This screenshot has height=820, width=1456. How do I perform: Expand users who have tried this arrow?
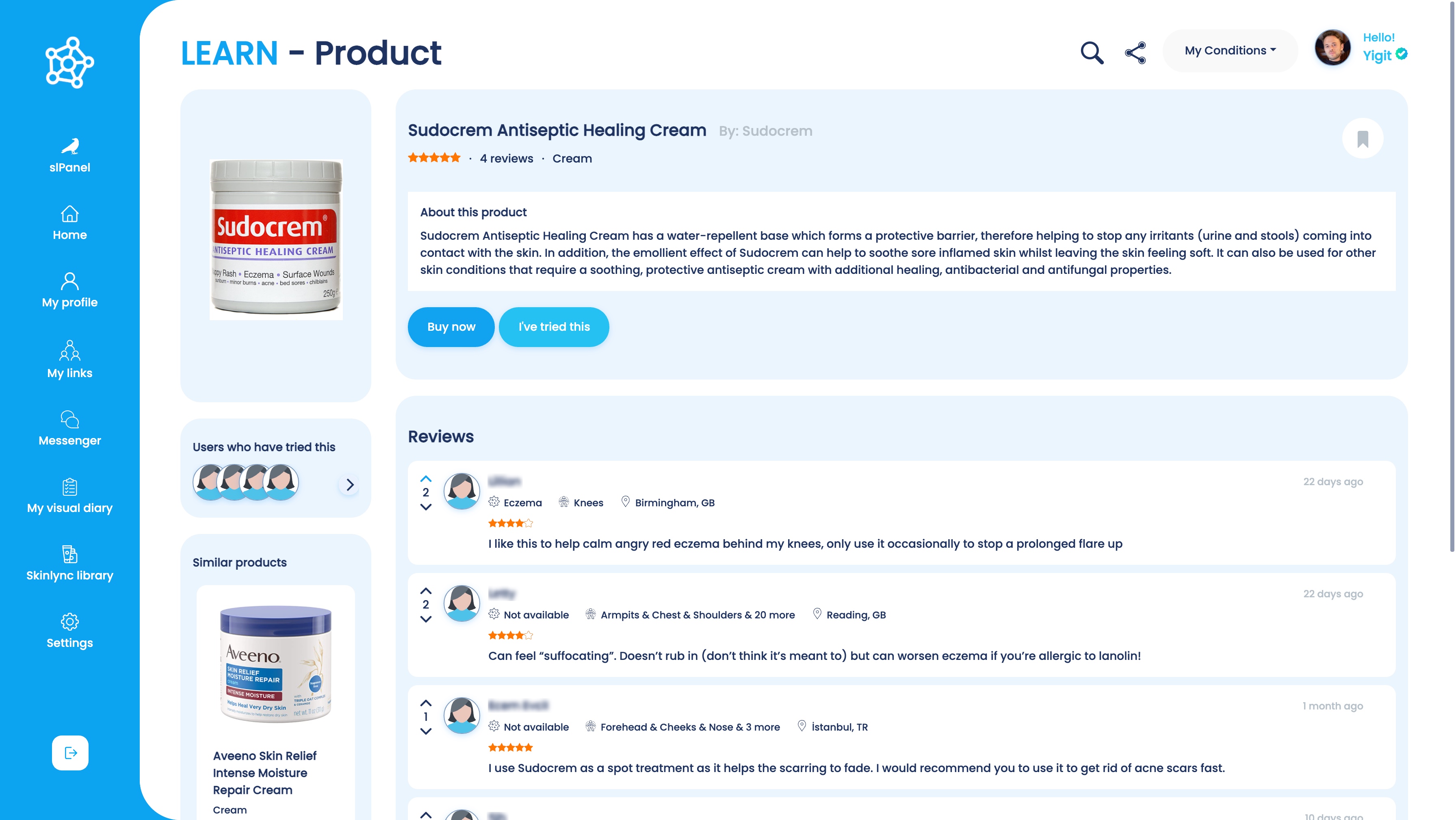click(x=350, y=485)
